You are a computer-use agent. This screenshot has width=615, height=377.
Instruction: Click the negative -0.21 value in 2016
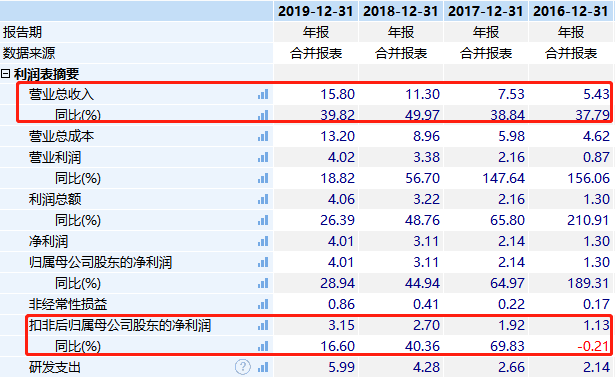point(593,346)
